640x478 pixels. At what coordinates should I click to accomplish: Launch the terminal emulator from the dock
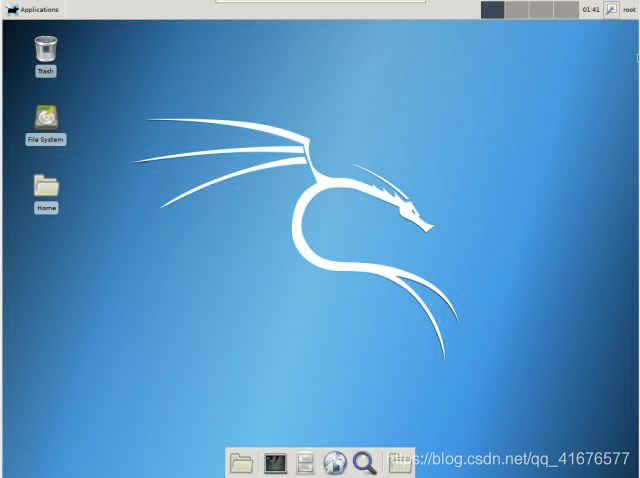click(x=275, y=463)
